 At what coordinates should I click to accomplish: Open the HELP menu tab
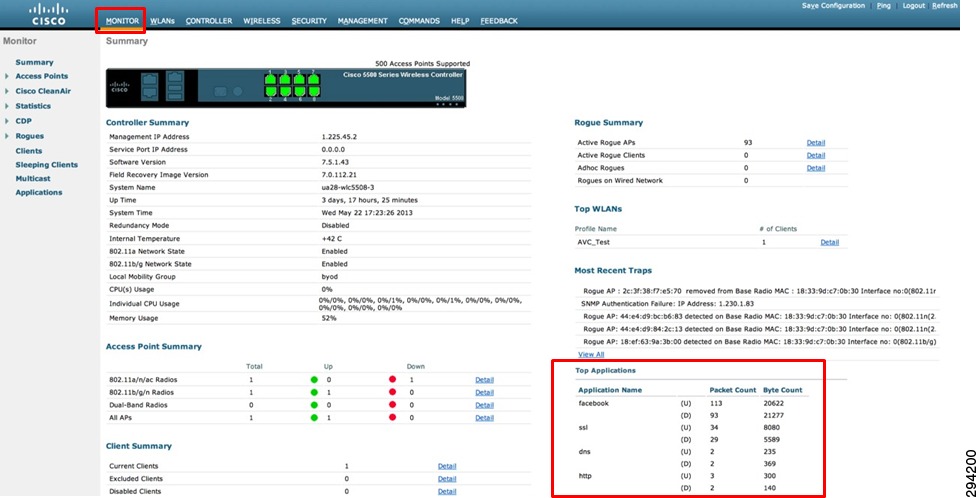tap(460, 21)
